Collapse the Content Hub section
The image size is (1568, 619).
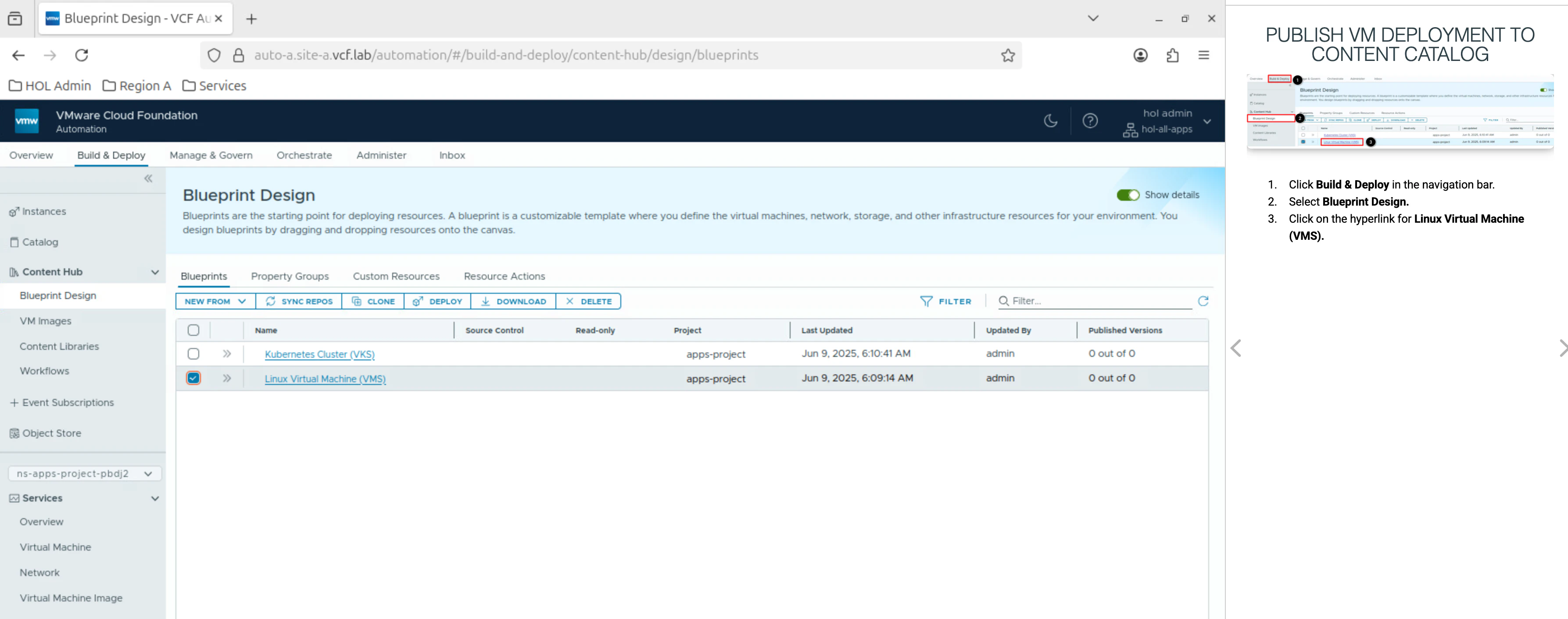155,272
